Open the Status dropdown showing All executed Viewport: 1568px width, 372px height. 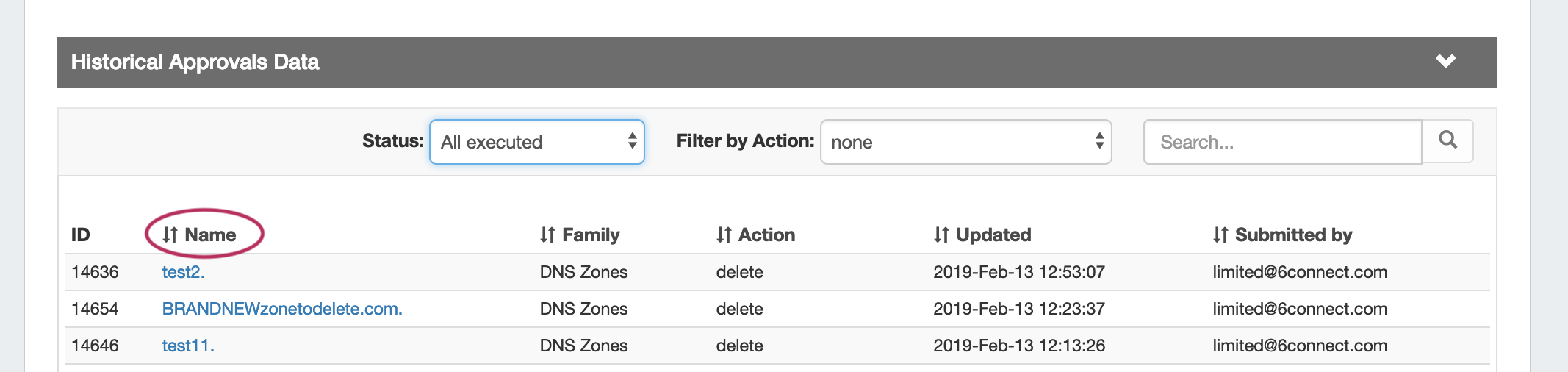pyautogui.click(x=536, y=142)
